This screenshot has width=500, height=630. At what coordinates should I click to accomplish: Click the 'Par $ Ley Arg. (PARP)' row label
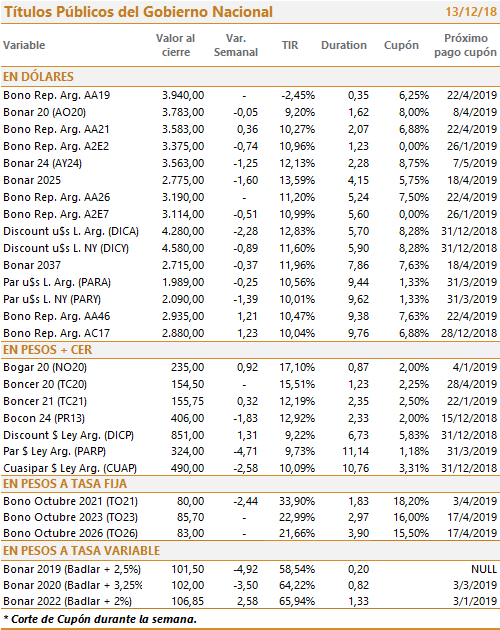(x=54, y=451)
